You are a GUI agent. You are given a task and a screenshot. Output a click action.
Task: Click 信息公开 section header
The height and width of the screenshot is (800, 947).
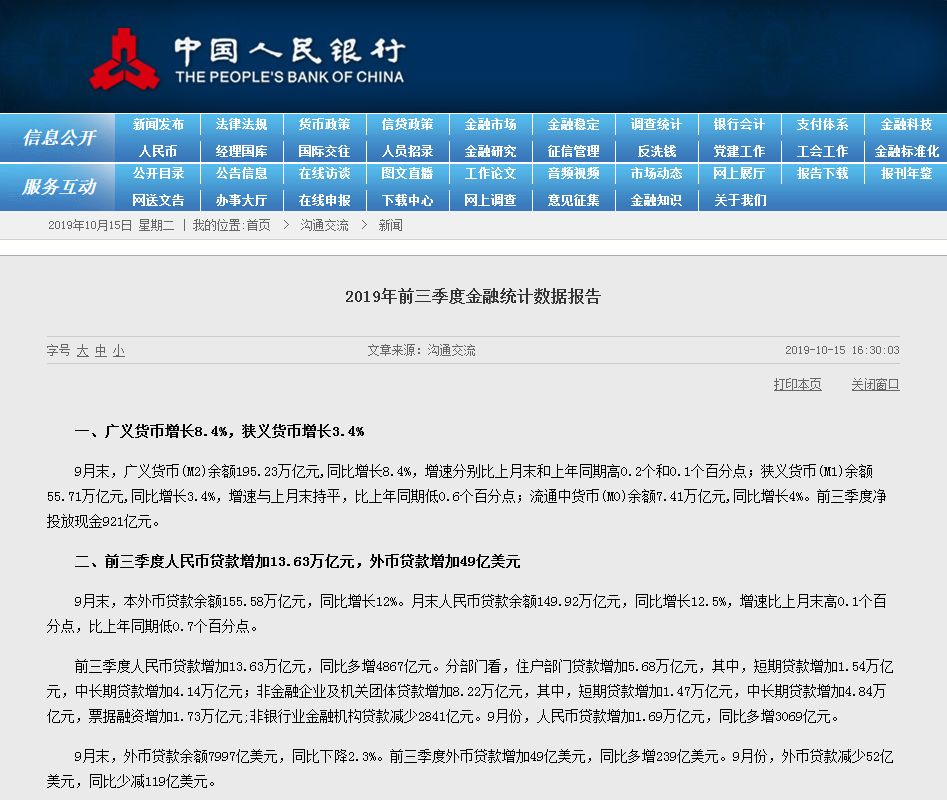pos(59,138)
